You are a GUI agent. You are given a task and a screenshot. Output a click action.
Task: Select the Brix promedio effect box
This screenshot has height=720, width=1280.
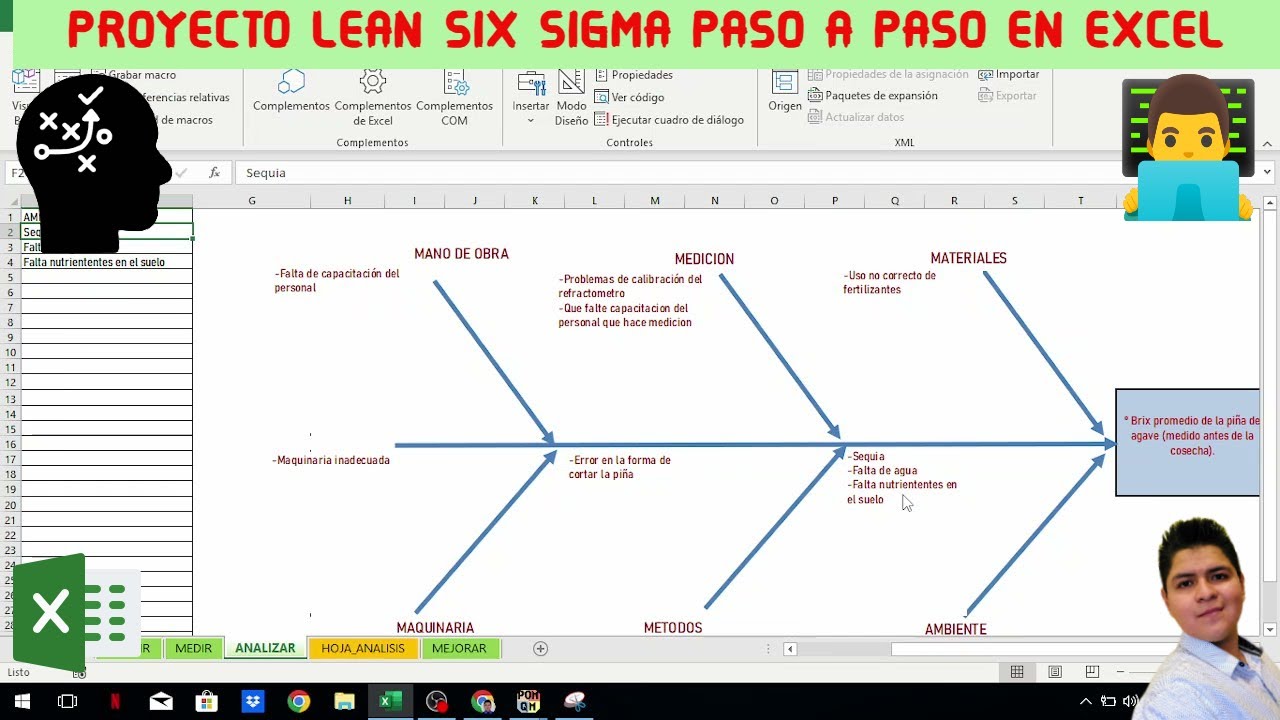point(1188,442)
